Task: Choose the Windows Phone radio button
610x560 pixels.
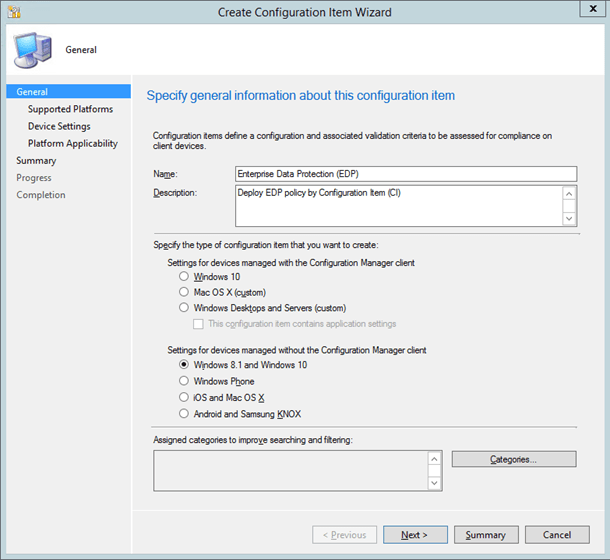Action: 183,381
